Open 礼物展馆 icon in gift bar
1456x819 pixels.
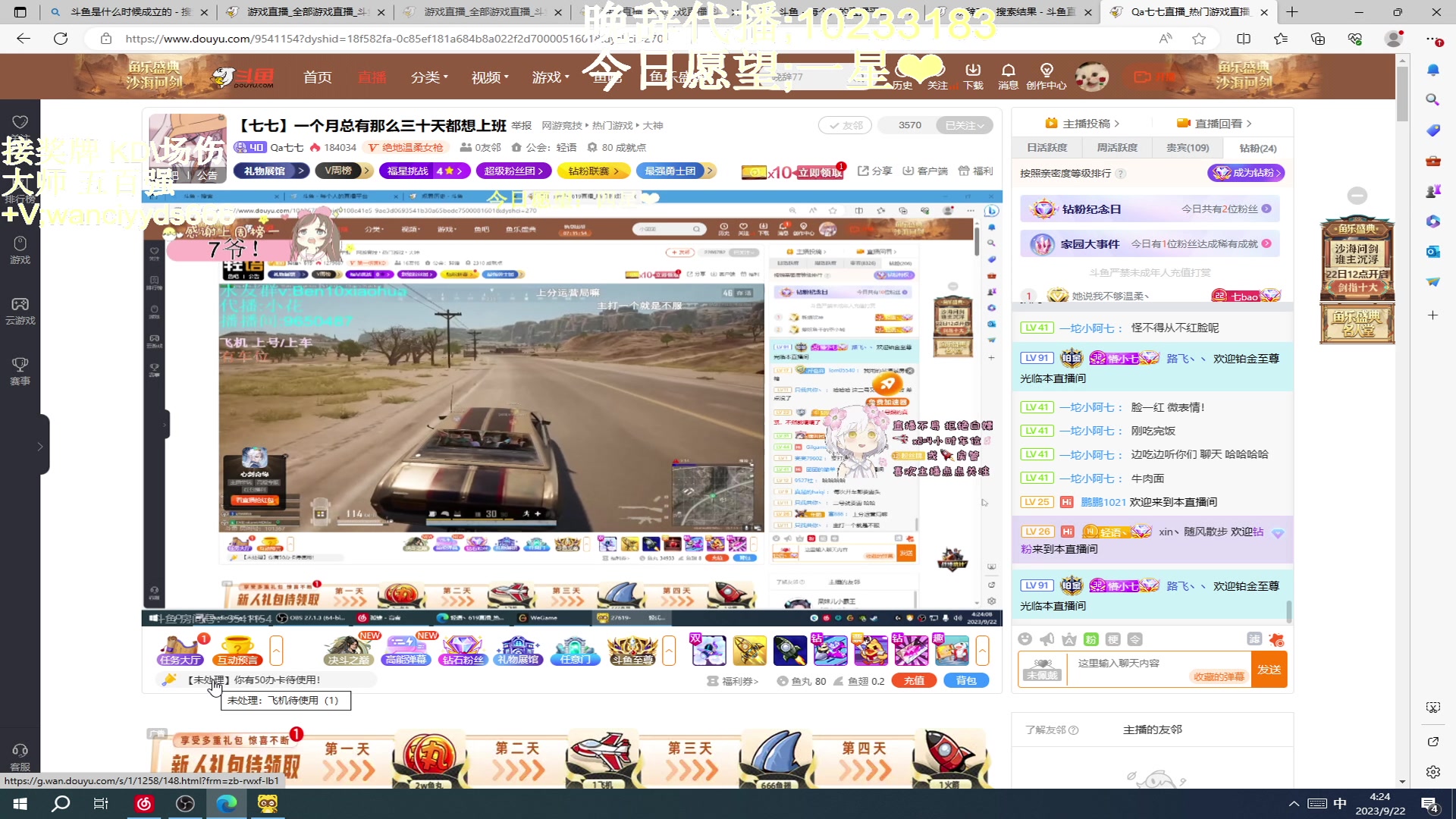click(x=519, y=651)
